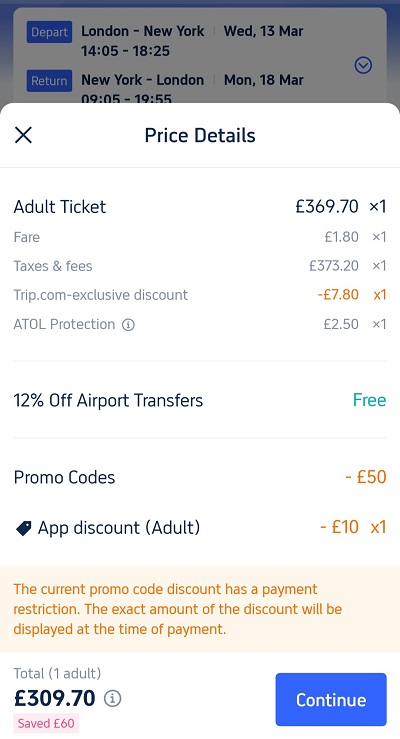Tap the £309.70 total amount

pos(55,698)
